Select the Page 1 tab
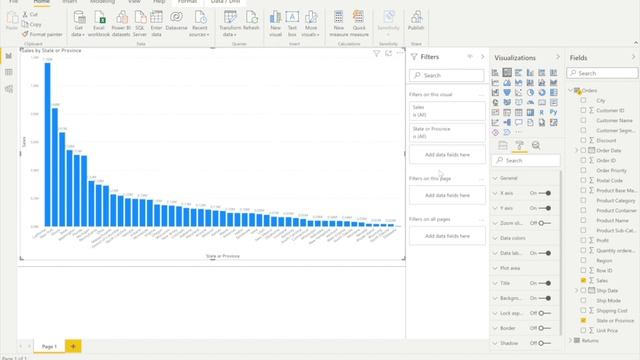This screenshot has height=360, width=640. [x=49, y=346]
